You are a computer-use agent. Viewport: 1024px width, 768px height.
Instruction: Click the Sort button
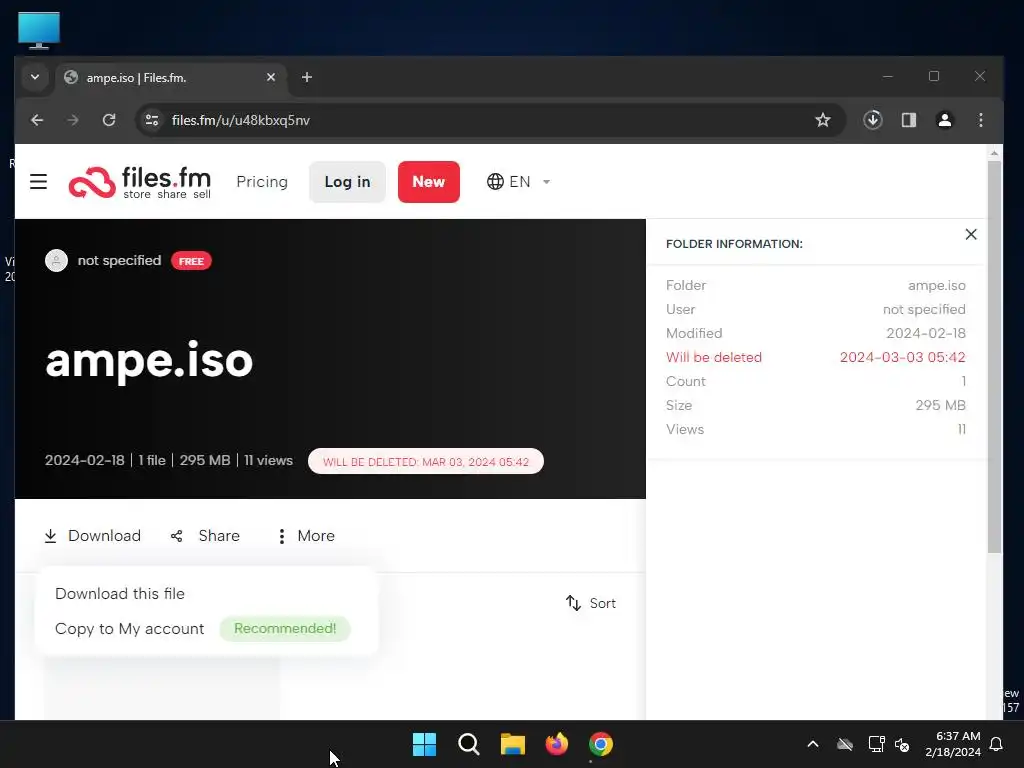coord(591,603)
